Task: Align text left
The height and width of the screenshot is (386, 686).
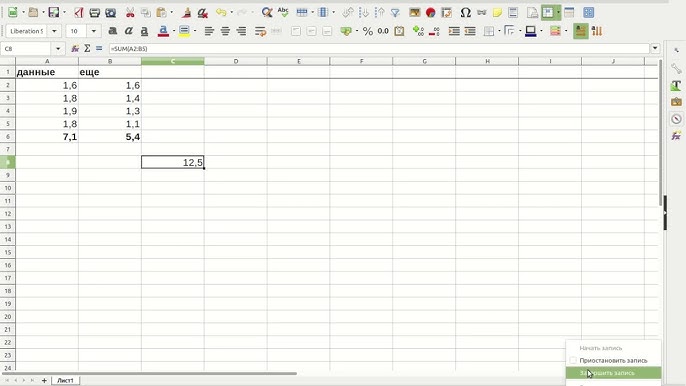Action: click(209, 31)
